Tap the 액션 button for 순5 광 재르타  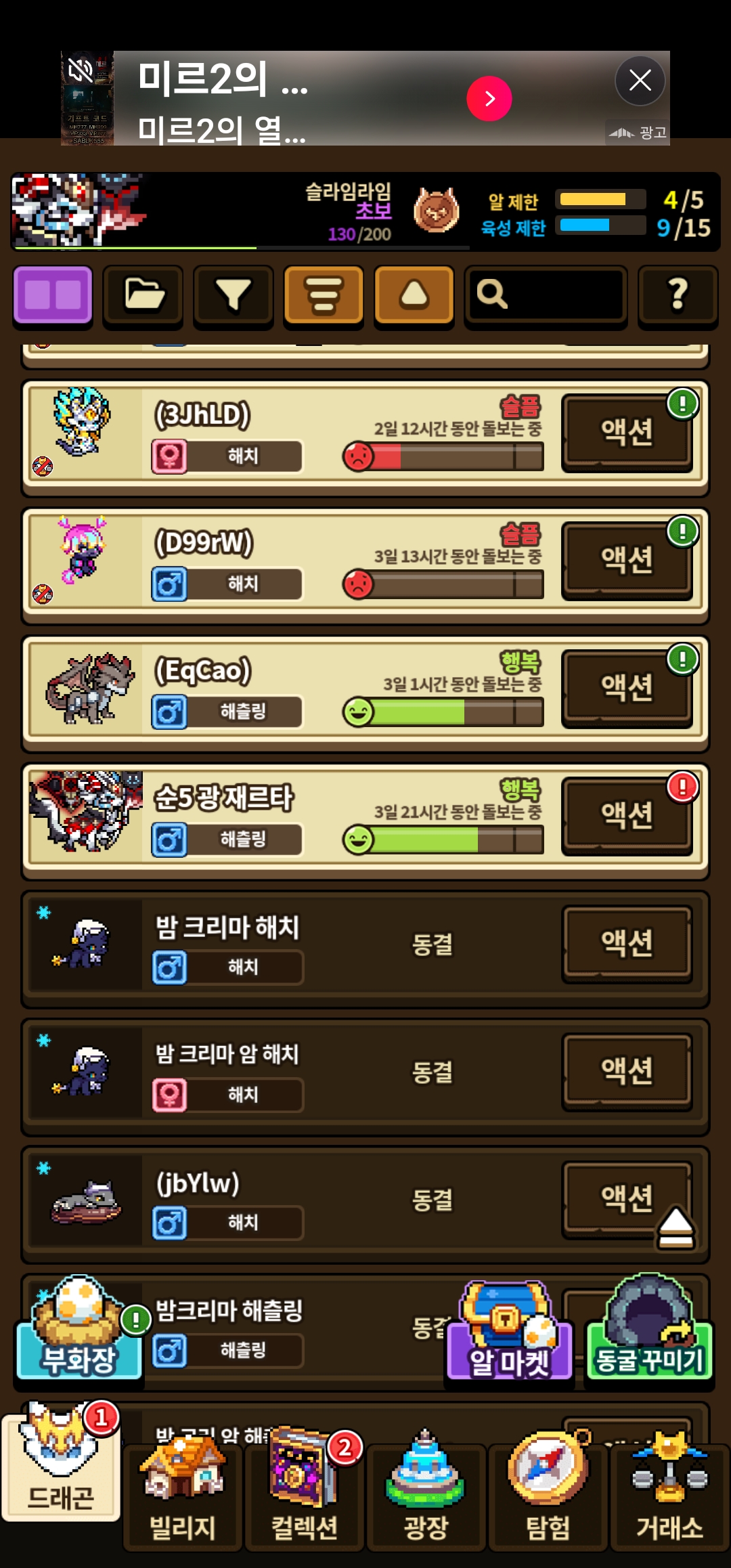coord(627,815)
